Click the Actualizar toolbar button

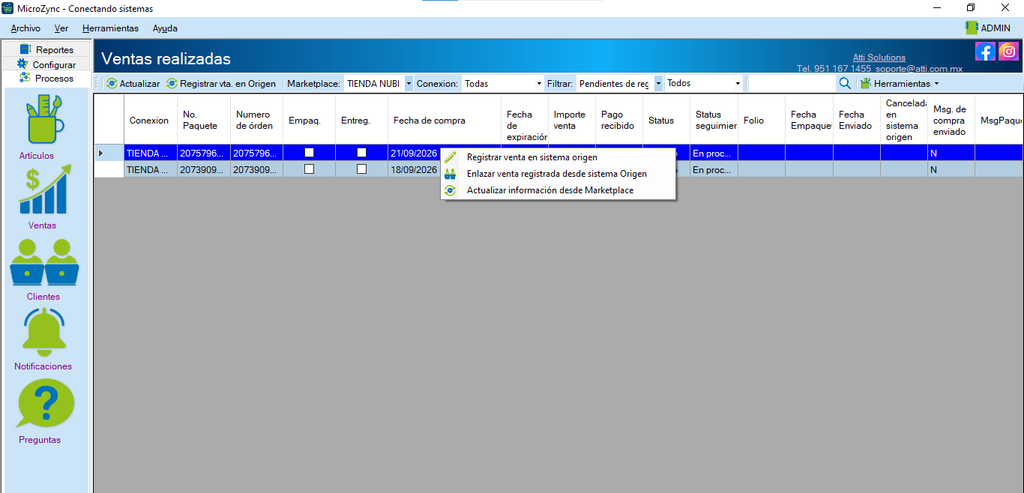pyautogui.click(x=133, y=84)
